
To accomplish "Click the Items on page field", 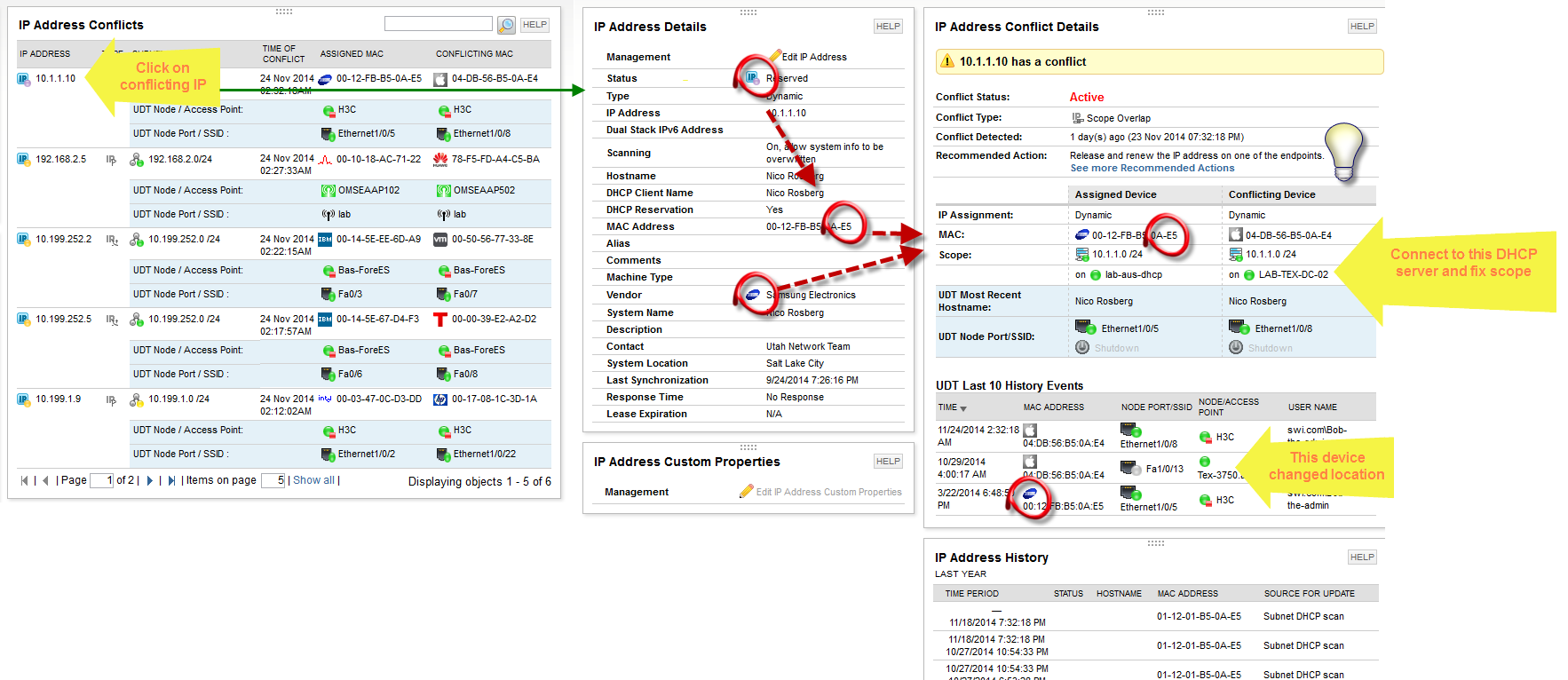I will click(273, 480).
